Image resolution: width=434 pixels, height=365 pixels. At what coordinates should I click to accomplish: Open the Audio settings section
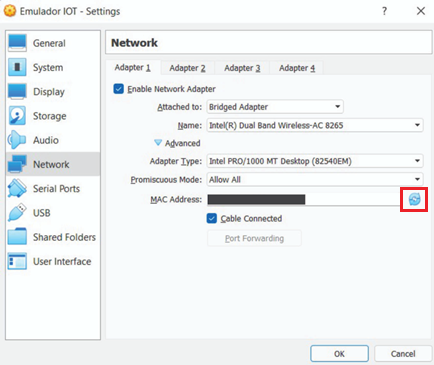point(53,140)
